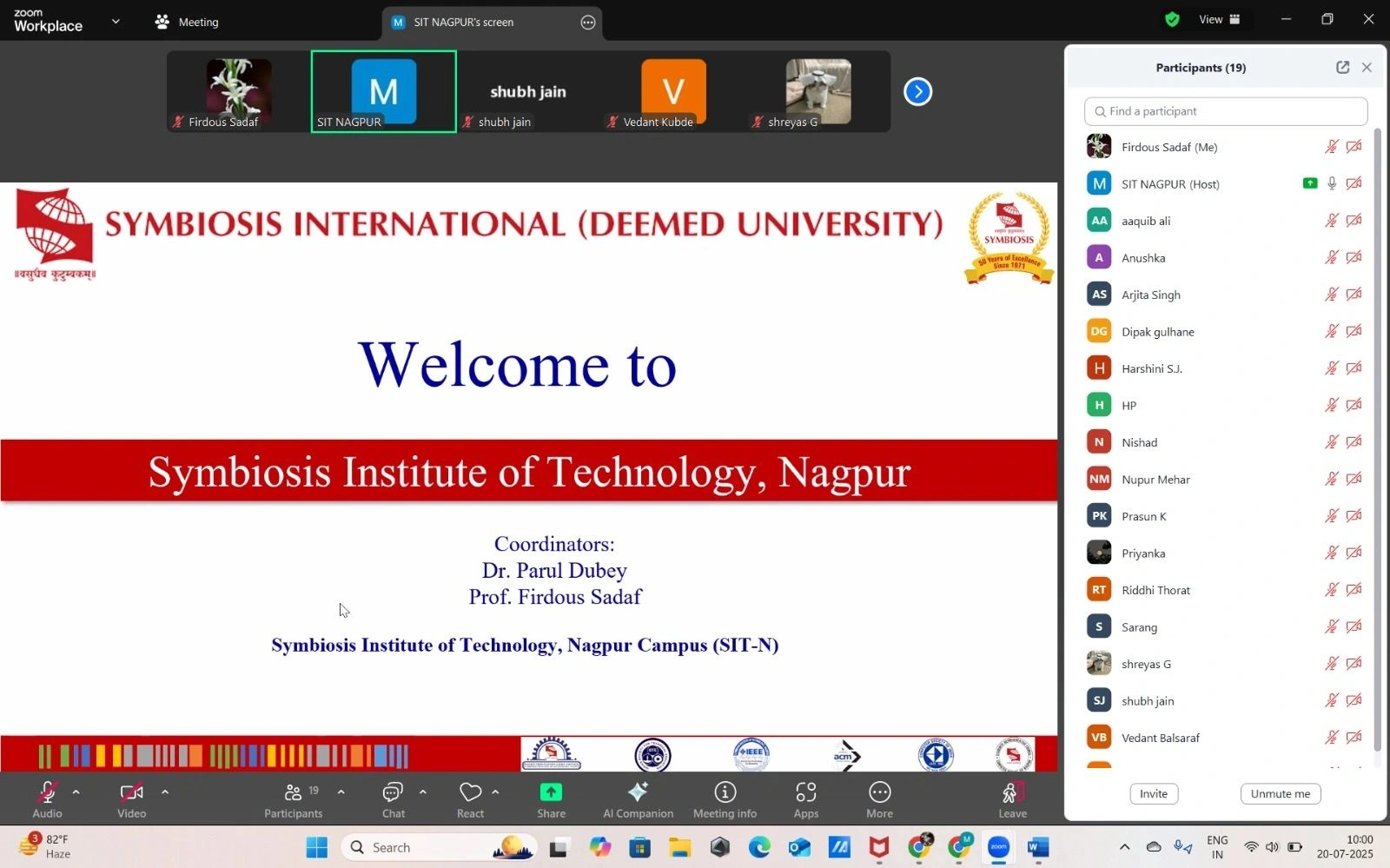This screenshot has width=1390, height=868.
Task: Click the Find a participant search field
Action: (1225, 111)
